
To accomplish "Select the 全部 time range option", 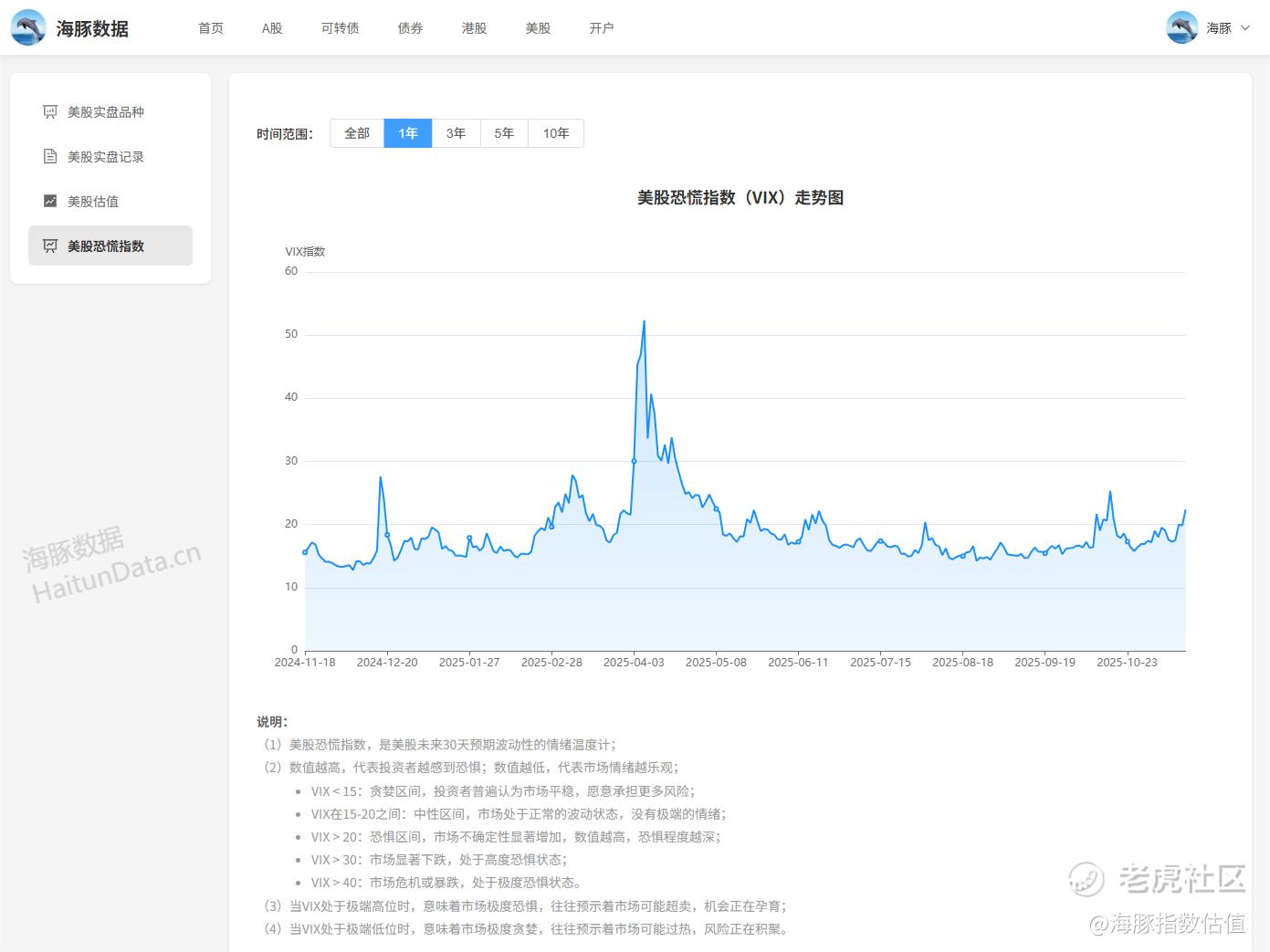I will point(357,133).
